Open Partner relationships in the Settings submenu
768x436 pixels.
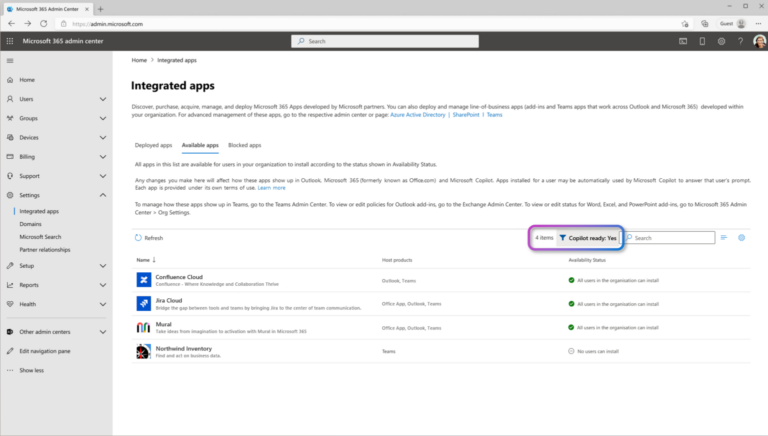[x=45, y=249]
